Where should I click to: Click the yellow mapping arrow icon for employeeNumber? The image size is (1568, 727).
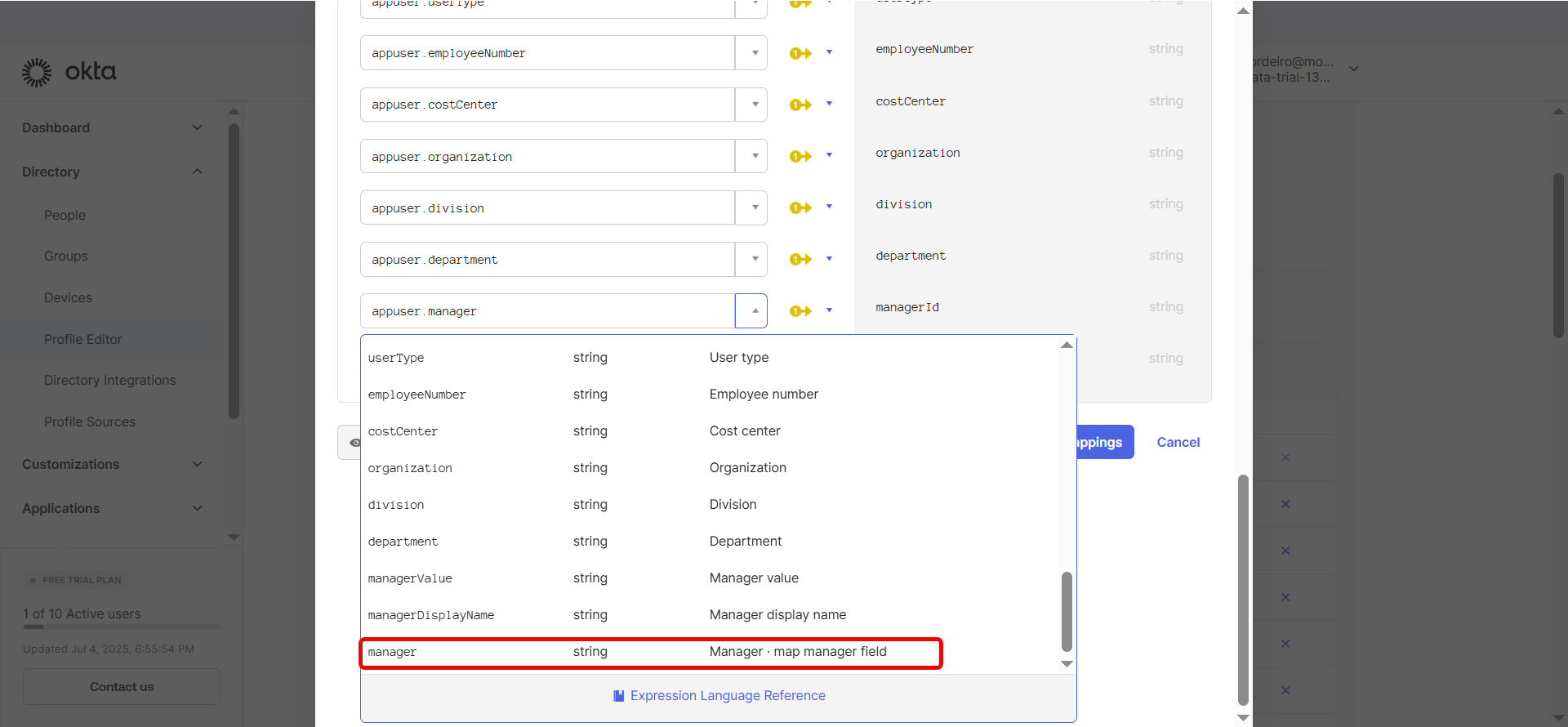800,53
